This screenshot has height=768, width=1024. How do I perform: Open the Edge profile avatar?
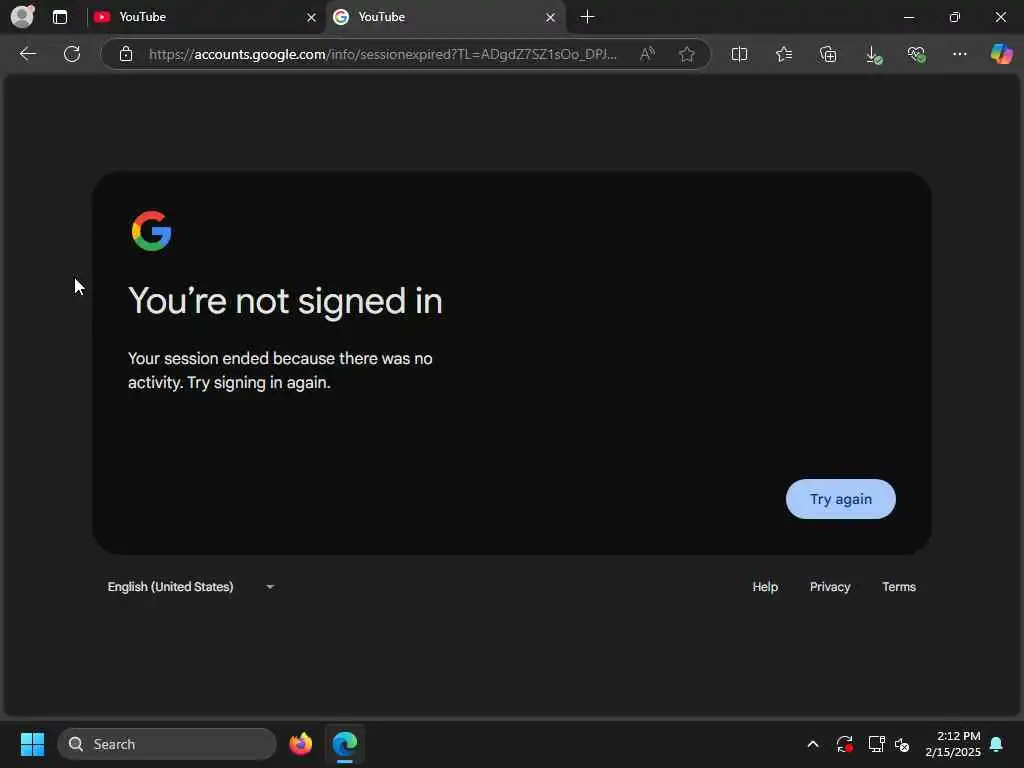pyautogui.click(x=22, y=16)
